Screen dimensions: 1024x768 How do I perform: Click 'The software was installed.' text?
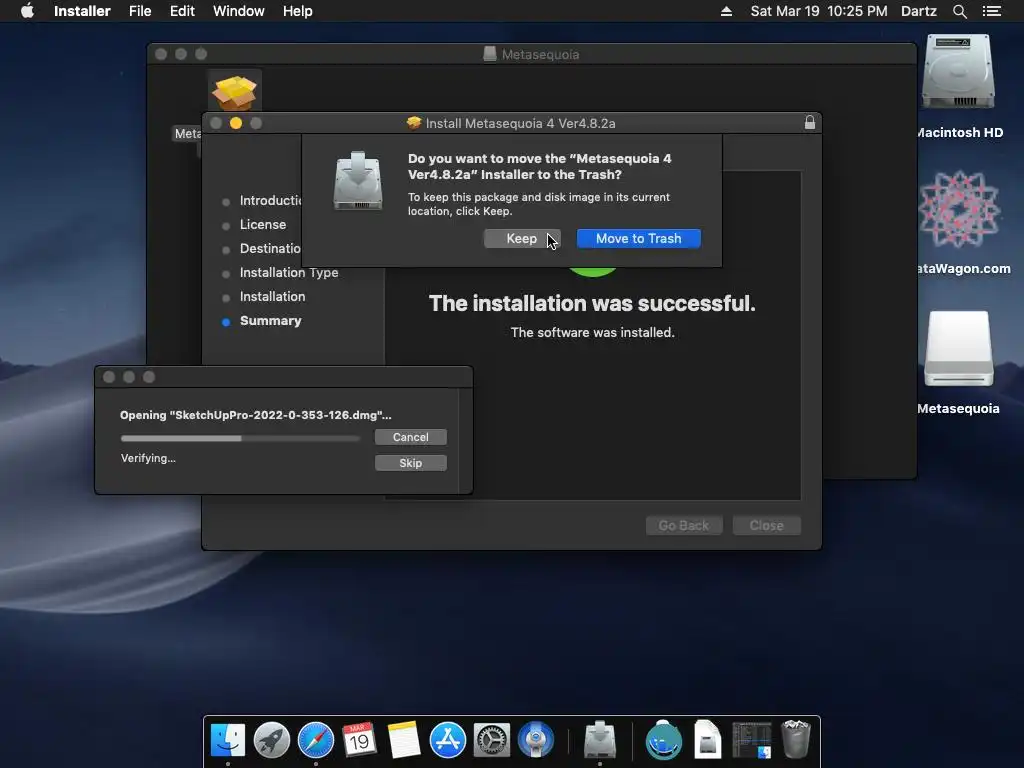tap(592, 332)
